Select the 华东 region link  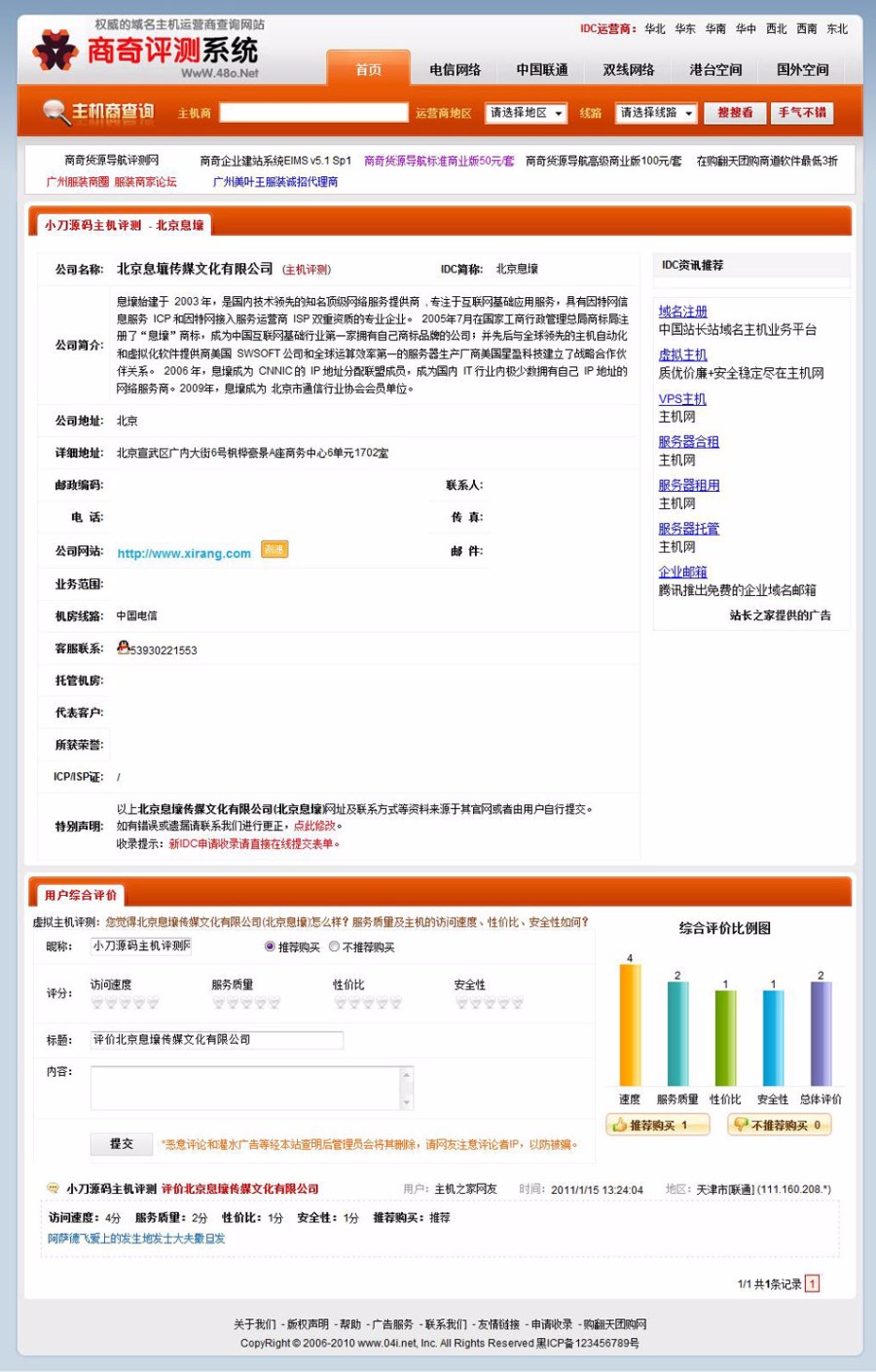tap(685, 29)
